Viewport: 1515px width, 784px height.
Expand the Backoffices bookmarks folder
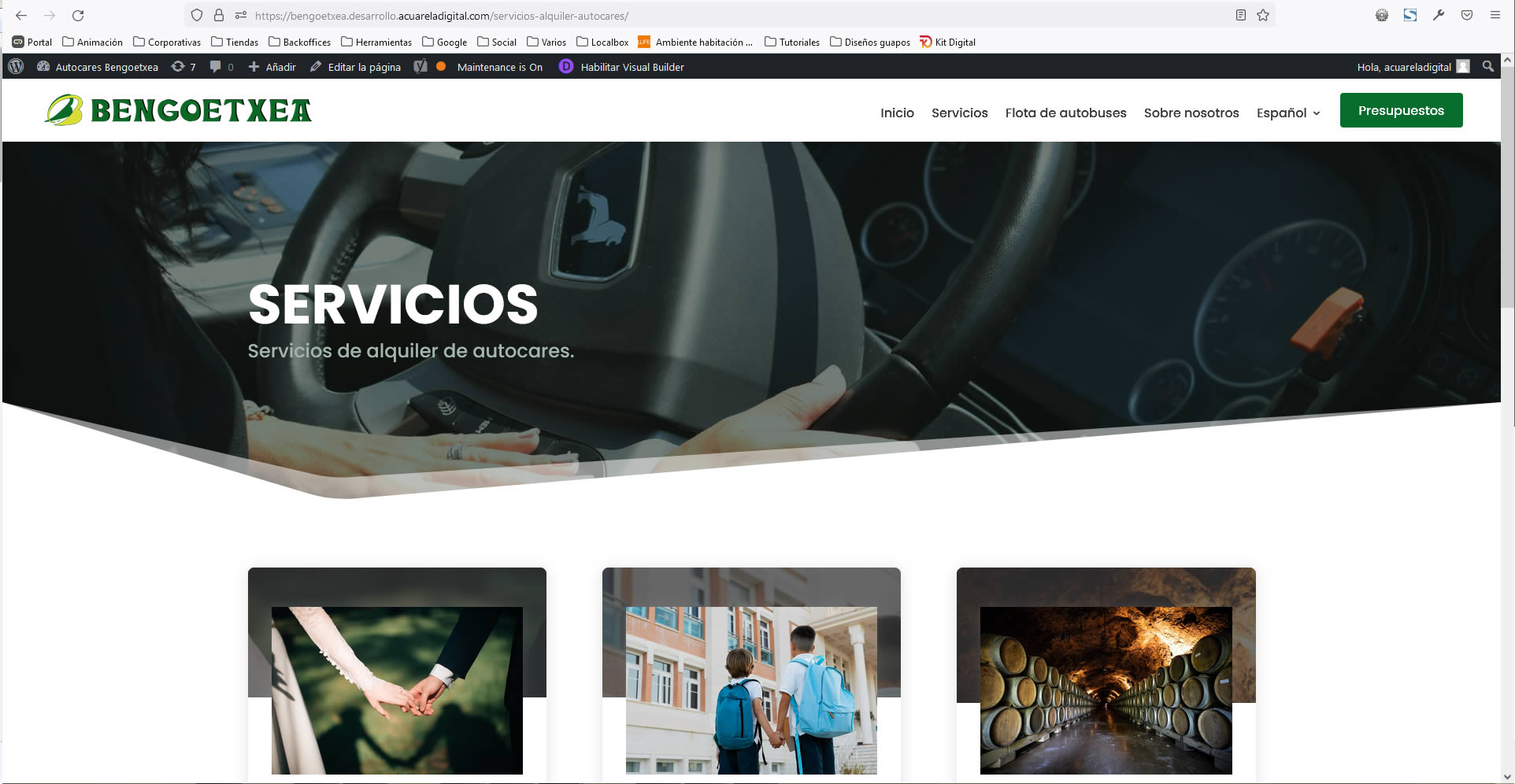(299, 43)
